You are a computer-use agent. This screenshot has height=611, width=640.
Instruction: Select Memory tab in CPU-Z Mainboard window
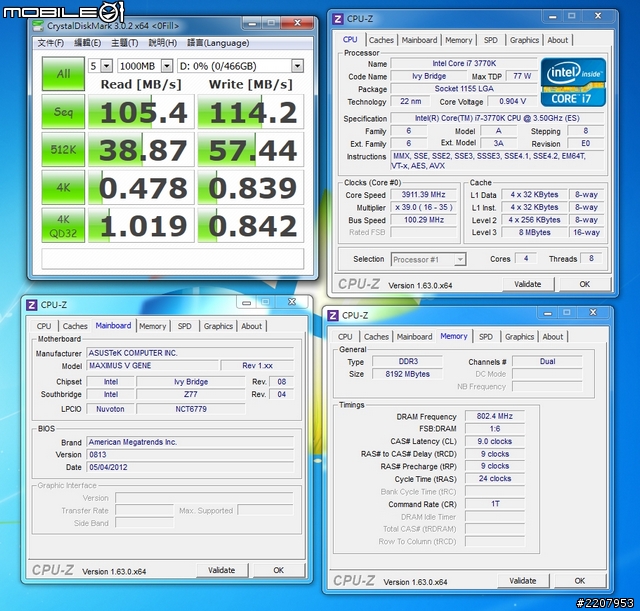[x=152, y=326]
